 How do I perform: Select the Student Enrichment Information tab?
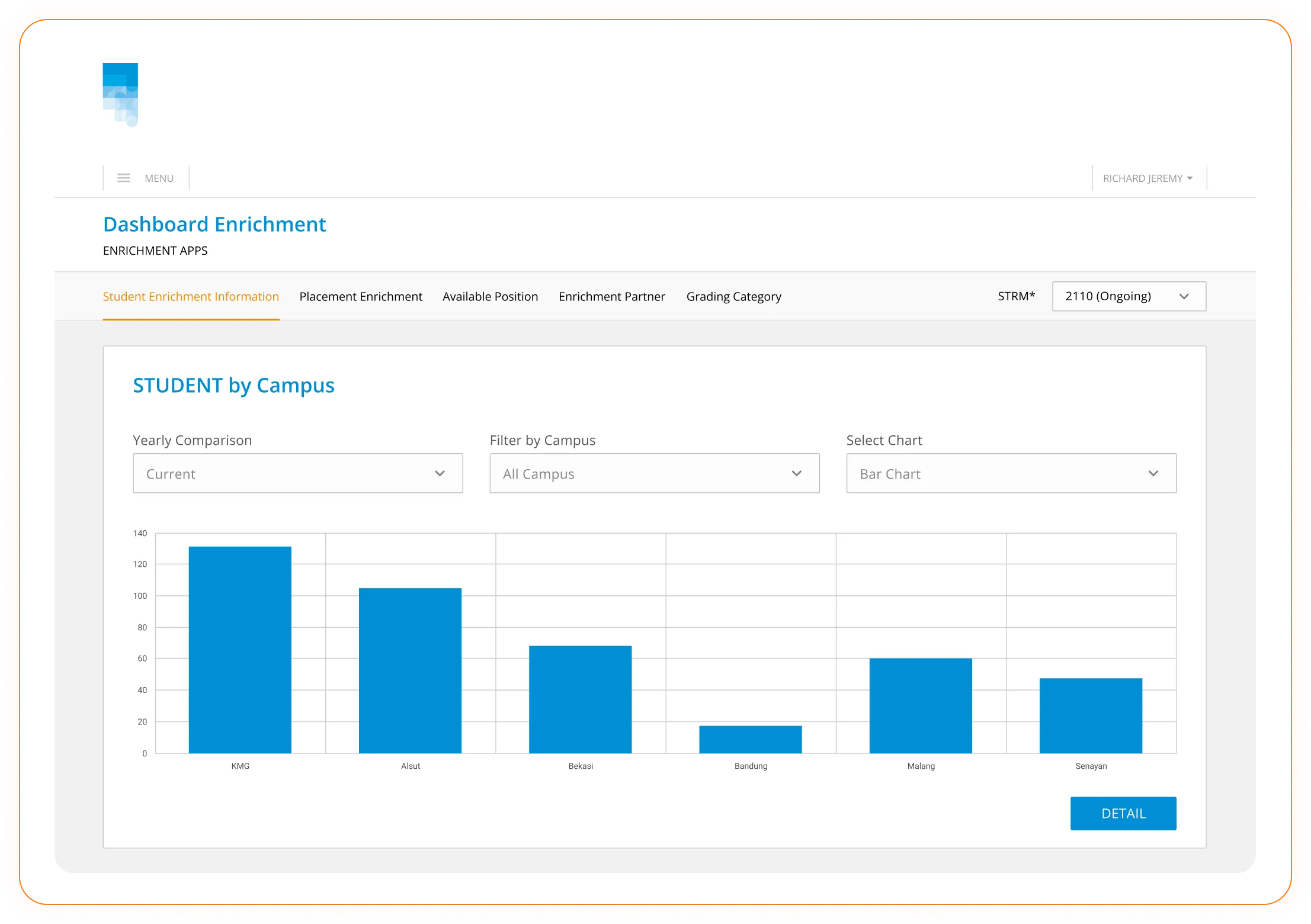191,297
